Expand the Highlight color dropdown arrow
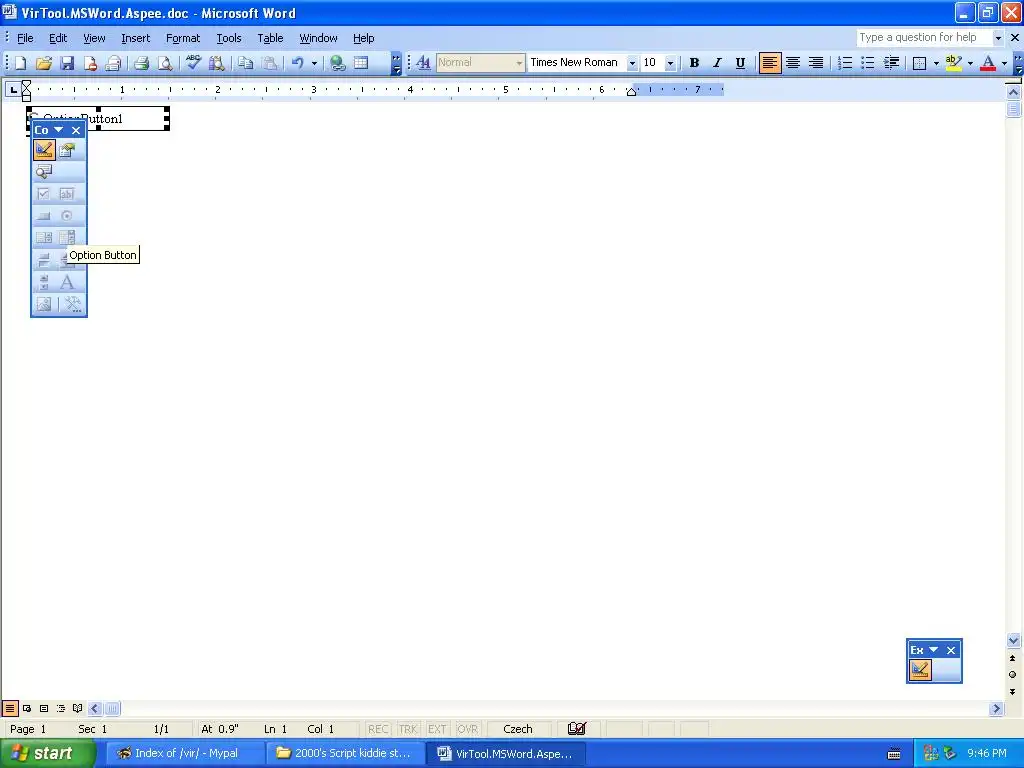1024x768 pixels. (x=970, y=63)
